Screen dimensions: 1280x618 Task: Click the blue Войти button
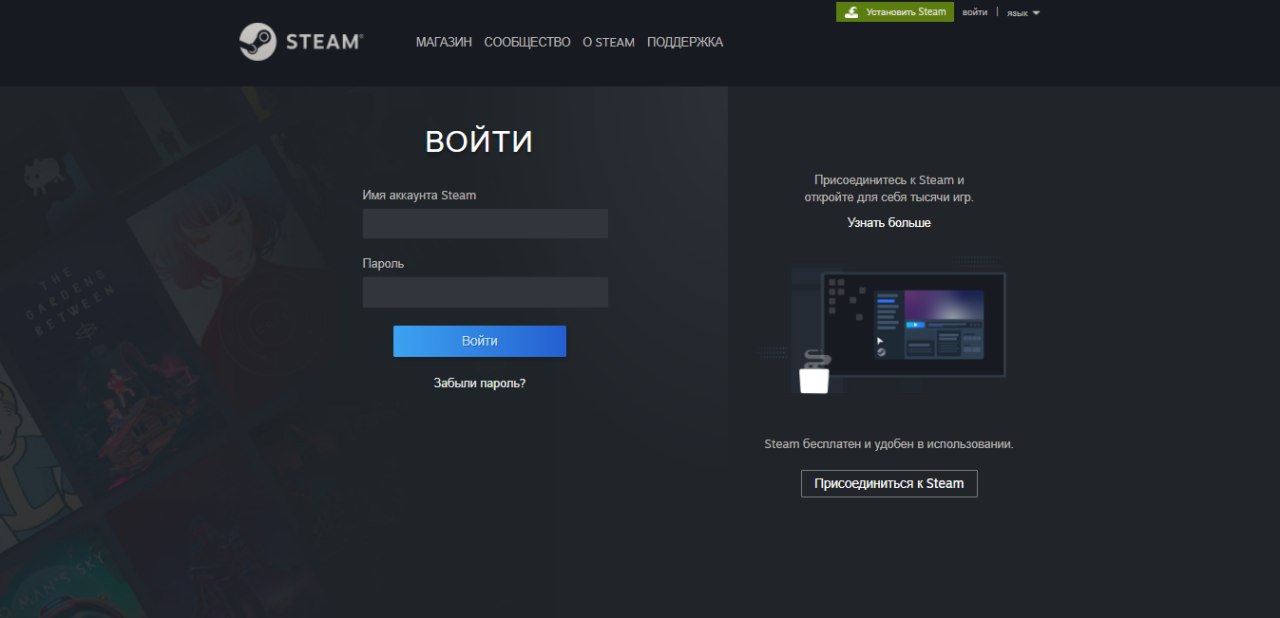pos(479,341)
